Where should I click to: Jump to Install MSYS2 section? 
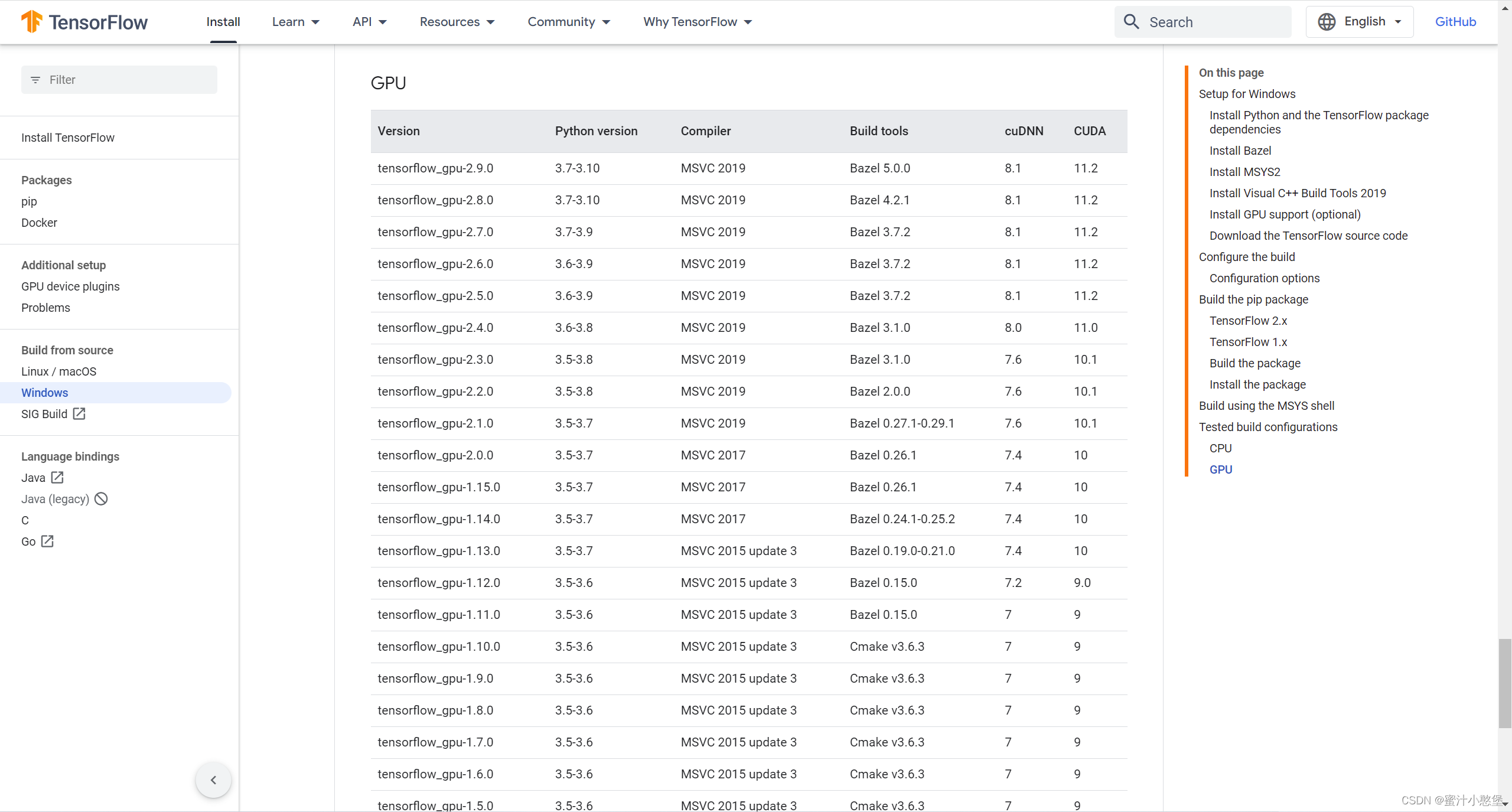click(x=1244, y=172)
